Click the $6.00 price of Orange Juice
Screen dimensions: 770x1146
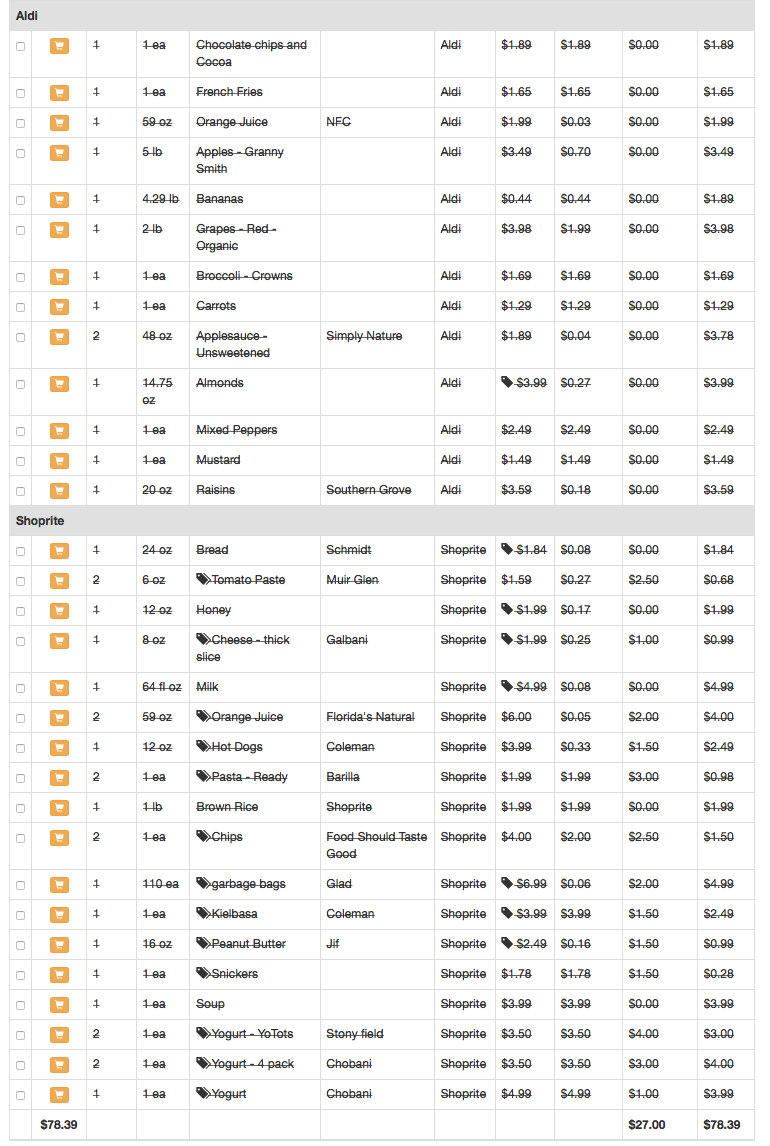tap(516, 717)
